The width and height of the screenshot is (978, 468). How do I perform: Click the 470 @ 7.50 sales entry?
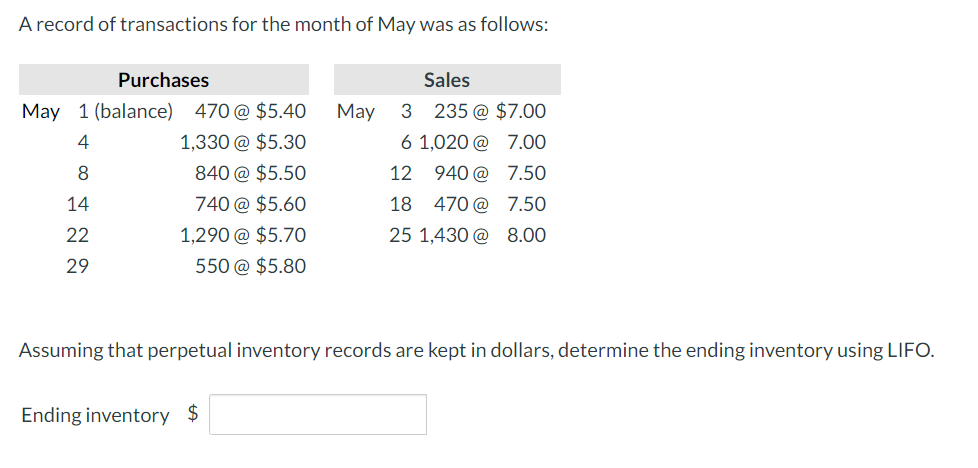pos(490,204)
